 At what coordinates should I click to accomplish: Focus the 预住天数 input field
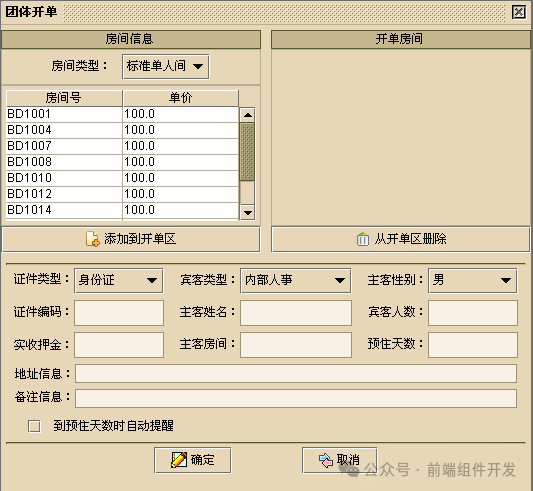473,345
